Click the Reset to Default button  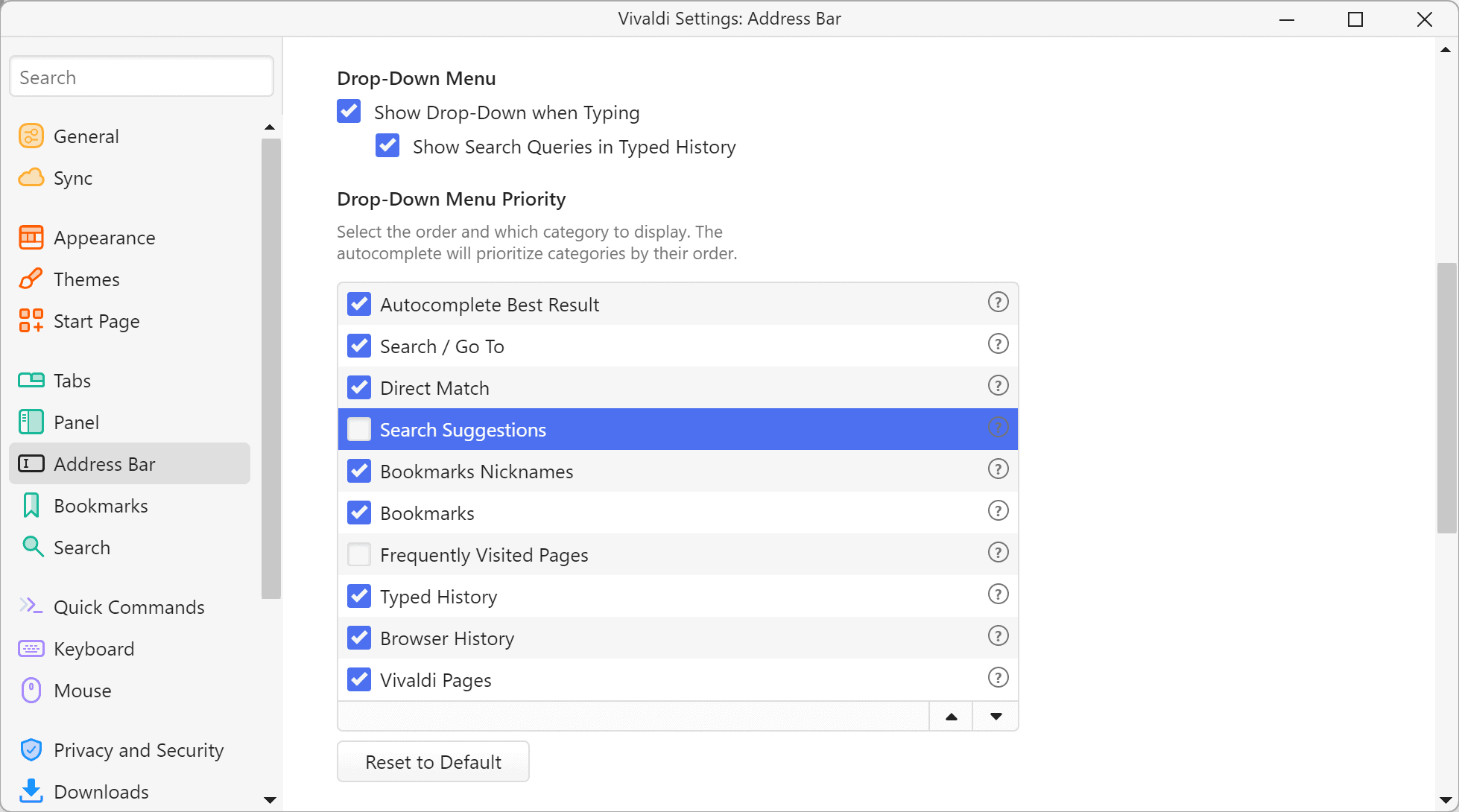coord(433,761)
